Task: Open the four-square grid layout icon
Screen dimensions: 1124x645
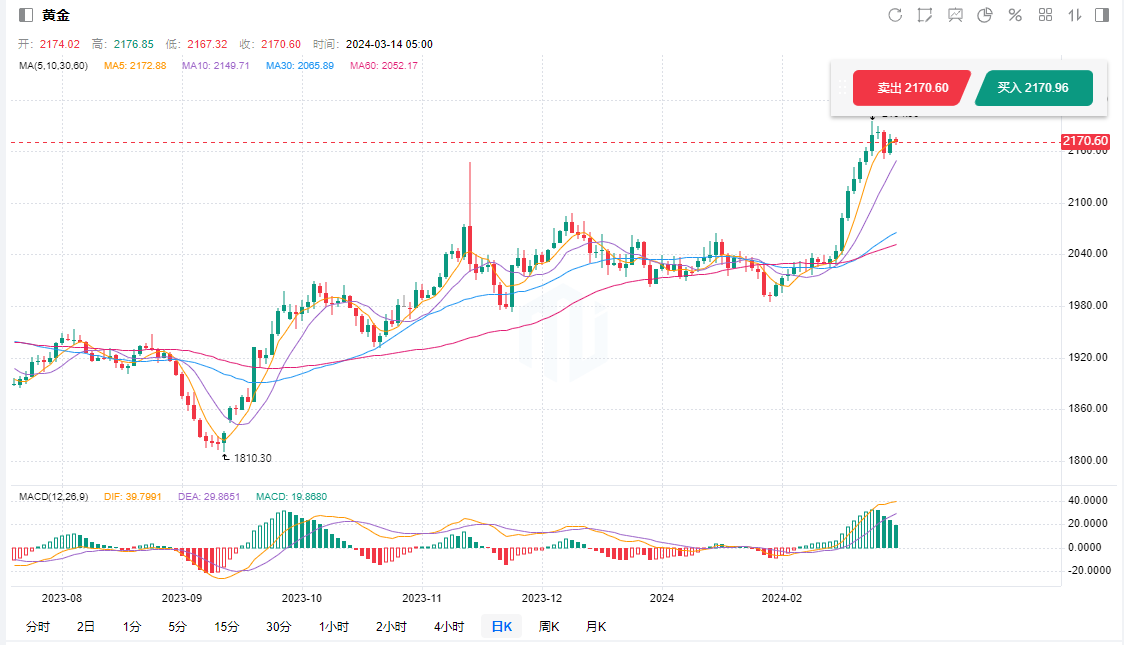Action: pos(1045,15)
